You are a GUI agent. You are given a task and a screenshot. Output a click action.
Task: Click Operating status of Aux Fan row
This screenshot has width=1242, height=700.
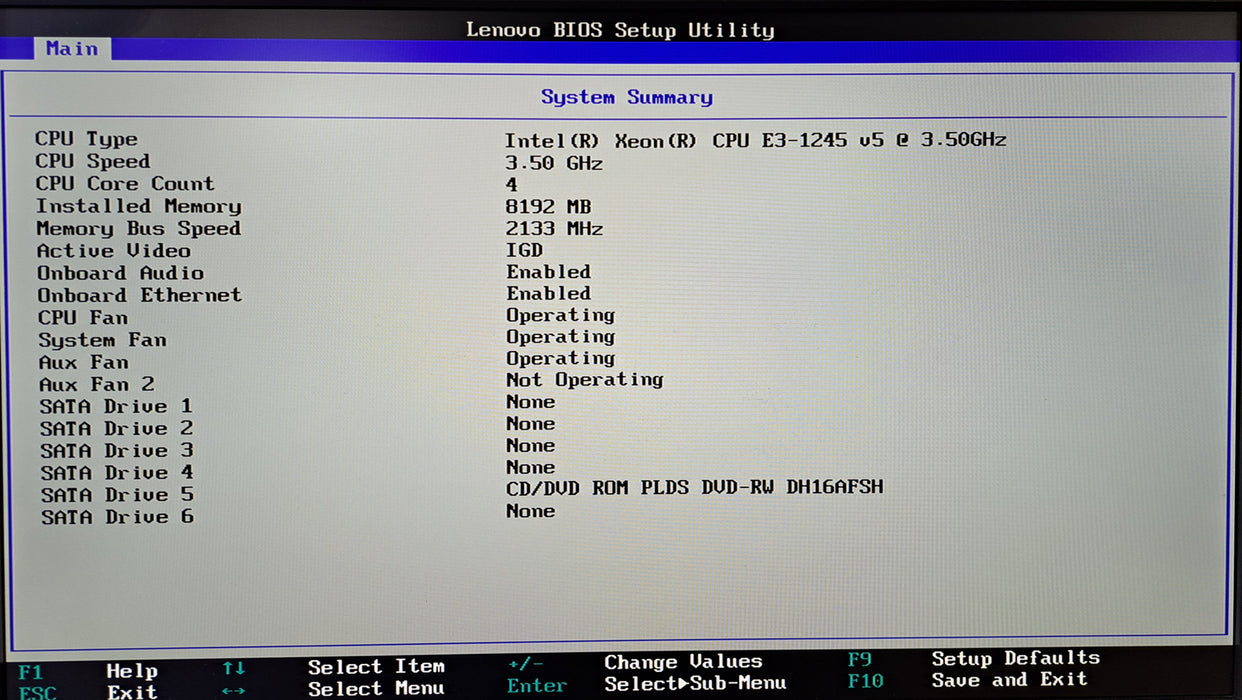tap(560, 358)
